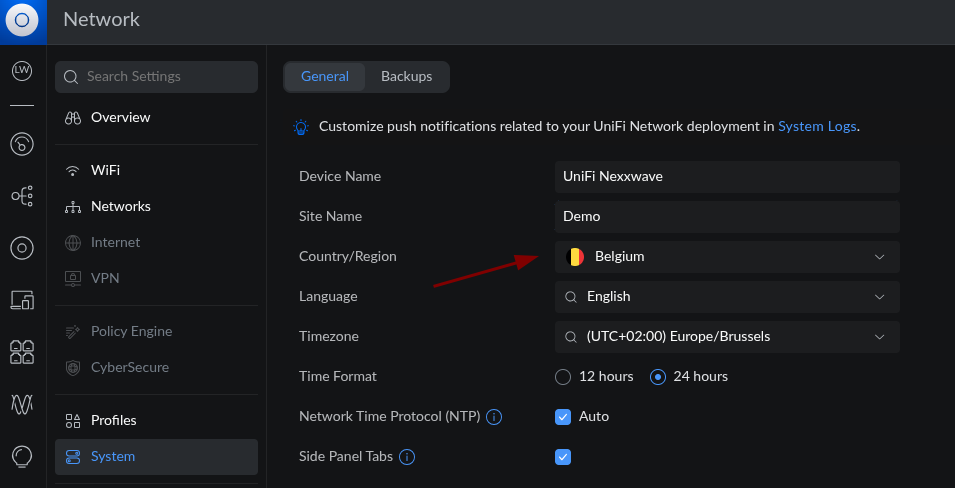Open the dashboard gauge icon in left rail
The image size is (955, 488).
tap(22, 144)
